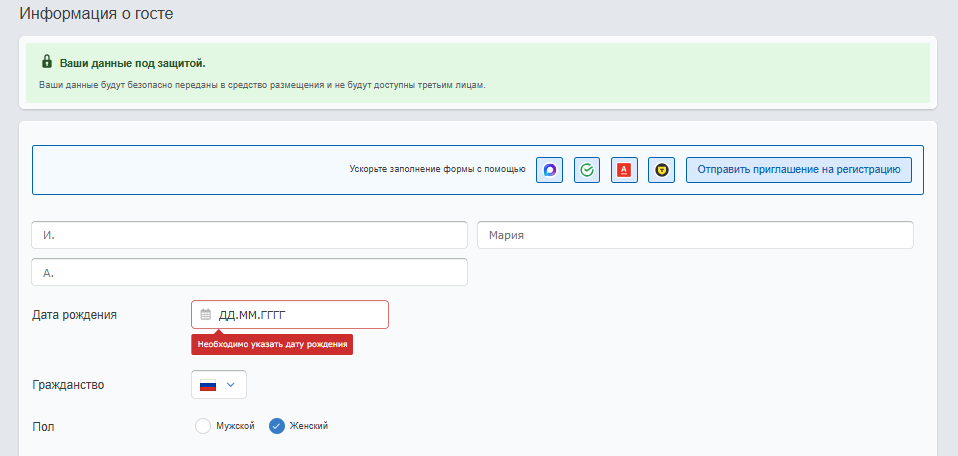Viewport: 958px width, 456px height.
Task: Click Отправить приглашение на регистрацию button
Action: point(799,170)
